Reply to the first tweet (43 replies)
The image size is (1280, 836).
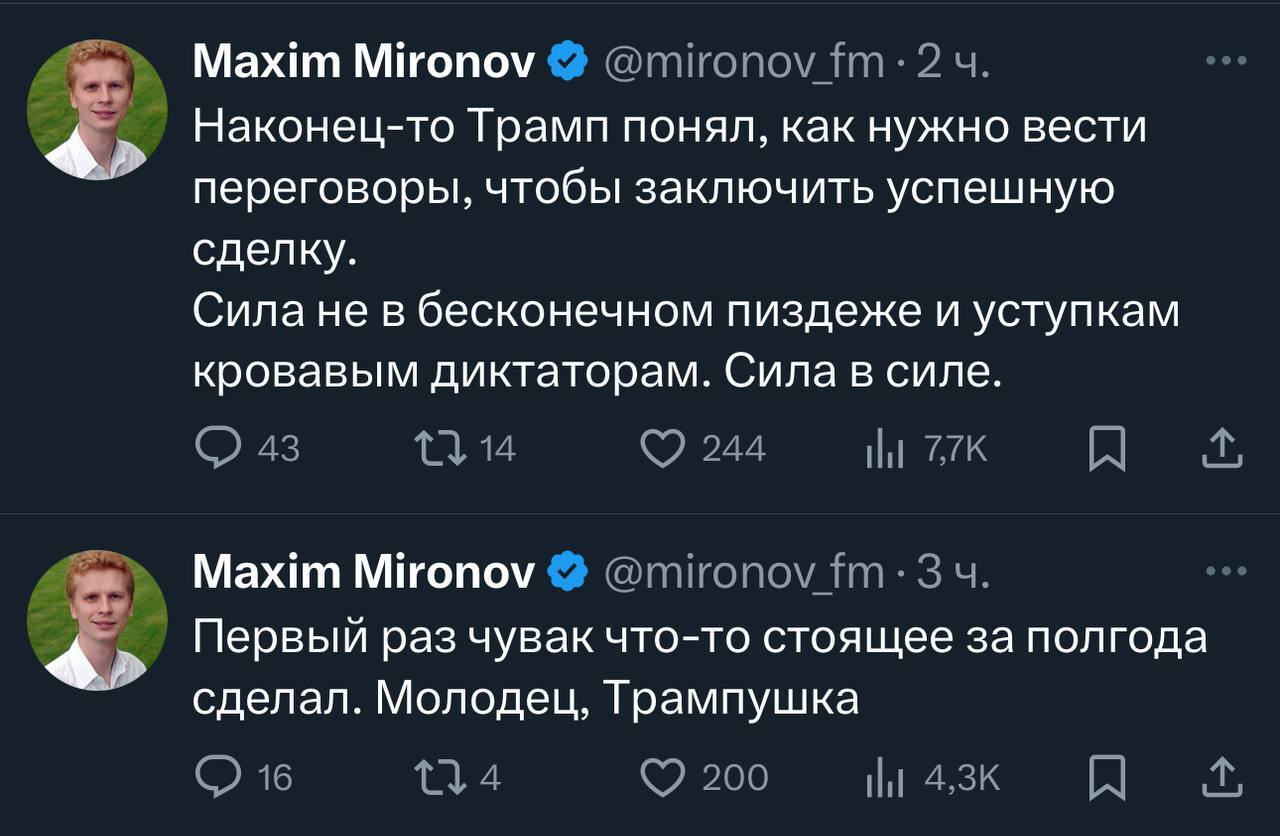click(x=213, y=450)
